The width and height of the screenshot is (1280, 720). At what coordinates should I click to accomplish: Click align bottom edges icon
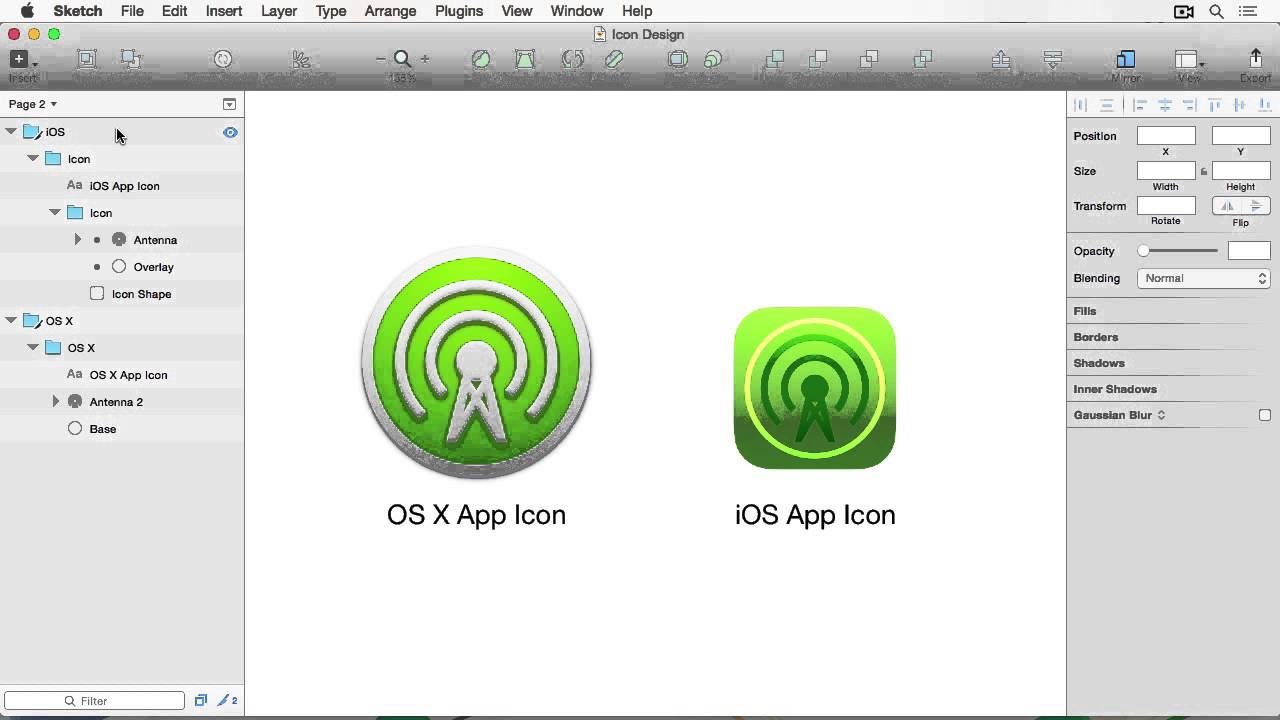[x=1265, y=104]
